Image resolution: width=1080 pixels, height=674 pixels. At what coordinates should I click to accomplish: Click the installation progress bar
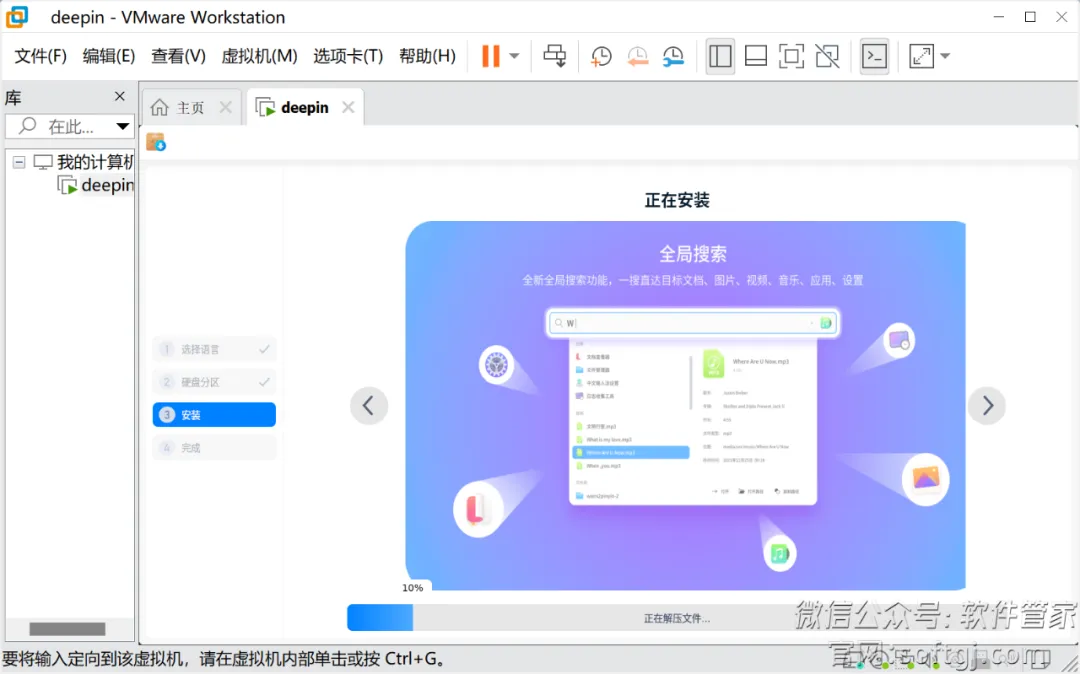coord(676,618)
